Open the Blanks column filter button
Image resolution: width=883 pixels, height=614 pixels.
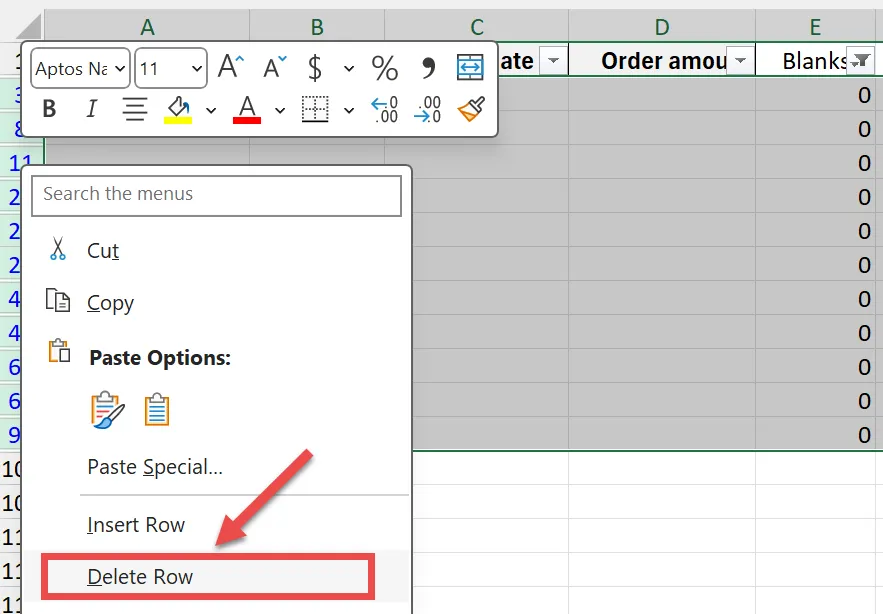pyautogui.click(x=860, y=61)
